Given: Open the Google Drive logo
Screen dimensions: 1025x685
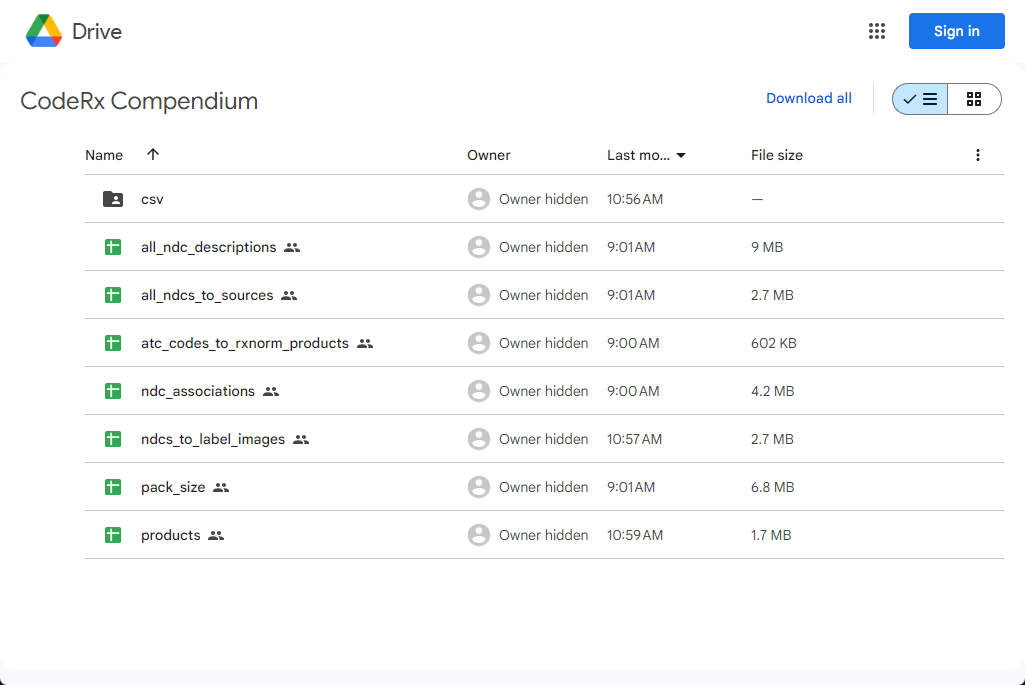Looking at the screenshot, I should click(x=44, y=30).
